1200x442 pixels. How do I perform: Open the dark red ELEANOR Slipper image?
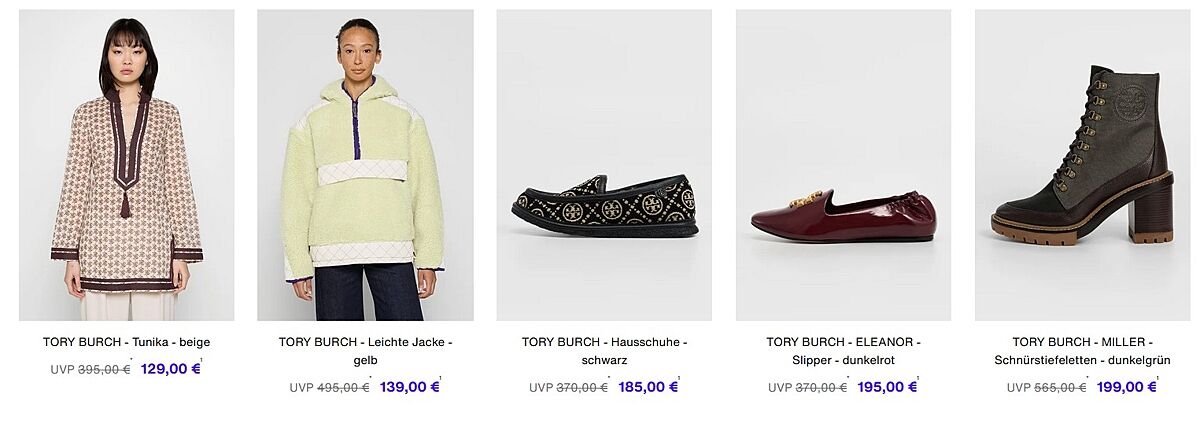coord(843,165)
